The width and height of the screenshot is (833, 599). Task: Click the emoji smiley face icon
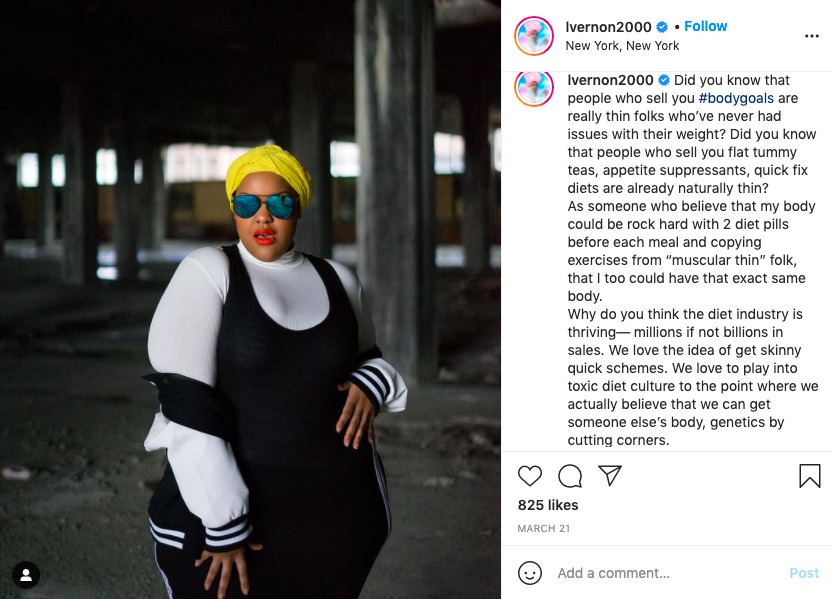coord(530,573)
